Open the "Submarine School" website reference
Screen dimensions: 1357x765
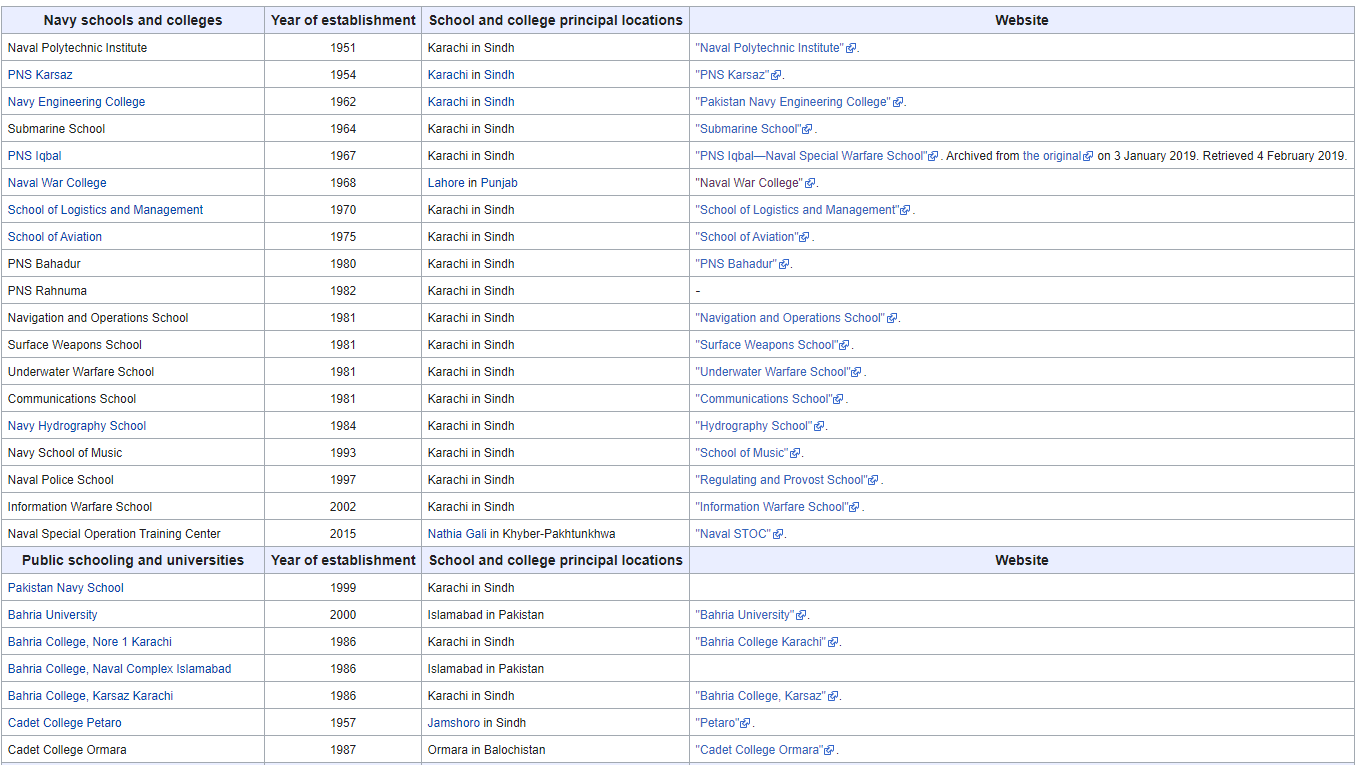[x=748, y=129]
